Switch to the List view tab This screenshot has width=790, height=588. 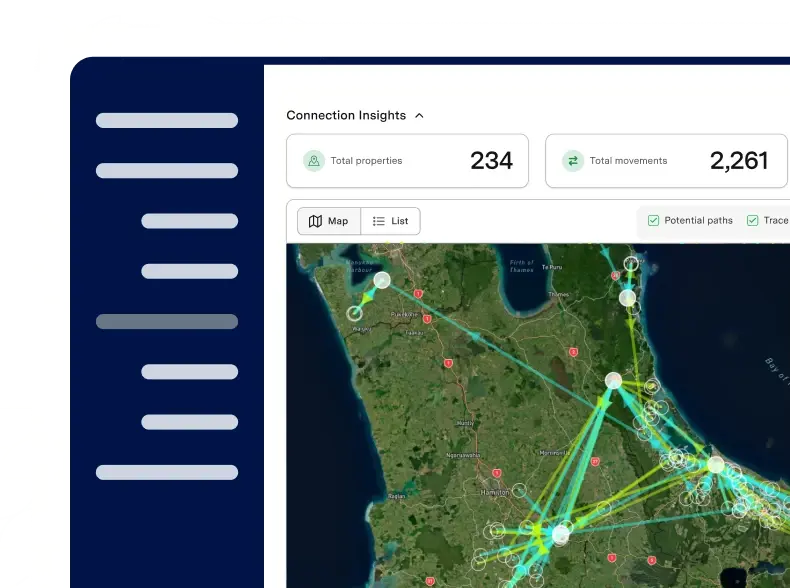[x=390, y=221]
